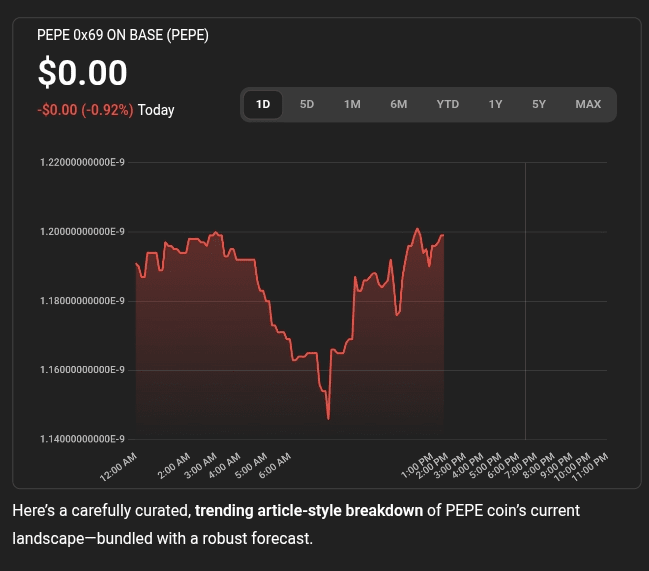The image size is (649, 571).
Task: Click the 1.14000000000E-9 y-axis label
Action: pos(82,439)
